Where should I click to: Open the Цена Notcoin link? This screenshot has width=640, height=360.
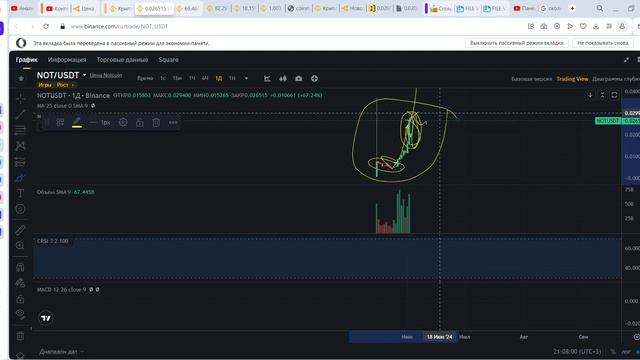[106, 76]
